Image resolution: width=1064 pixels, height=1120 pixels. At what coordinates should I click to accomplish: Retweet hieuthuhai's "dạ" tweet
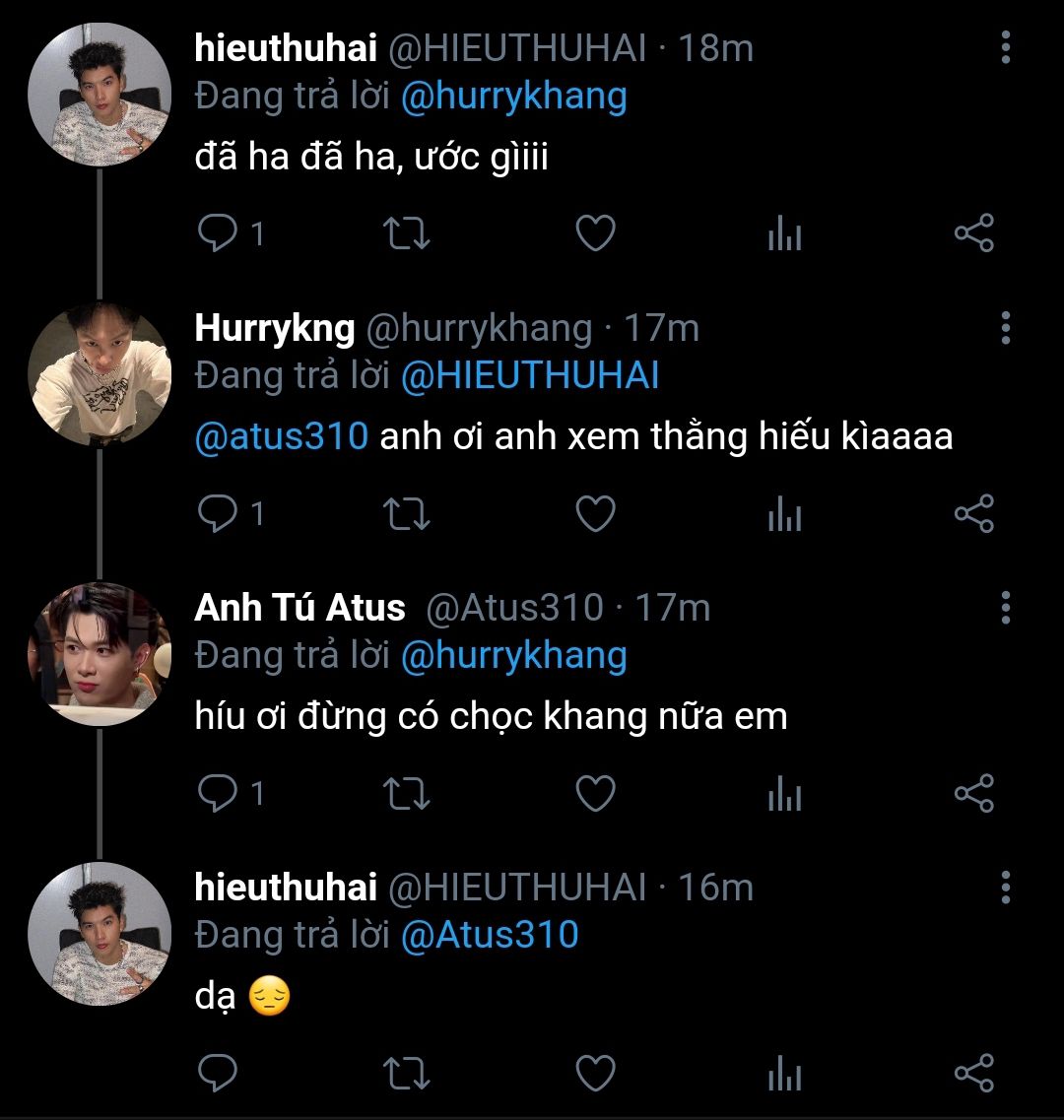click(x=406, y=1074)
